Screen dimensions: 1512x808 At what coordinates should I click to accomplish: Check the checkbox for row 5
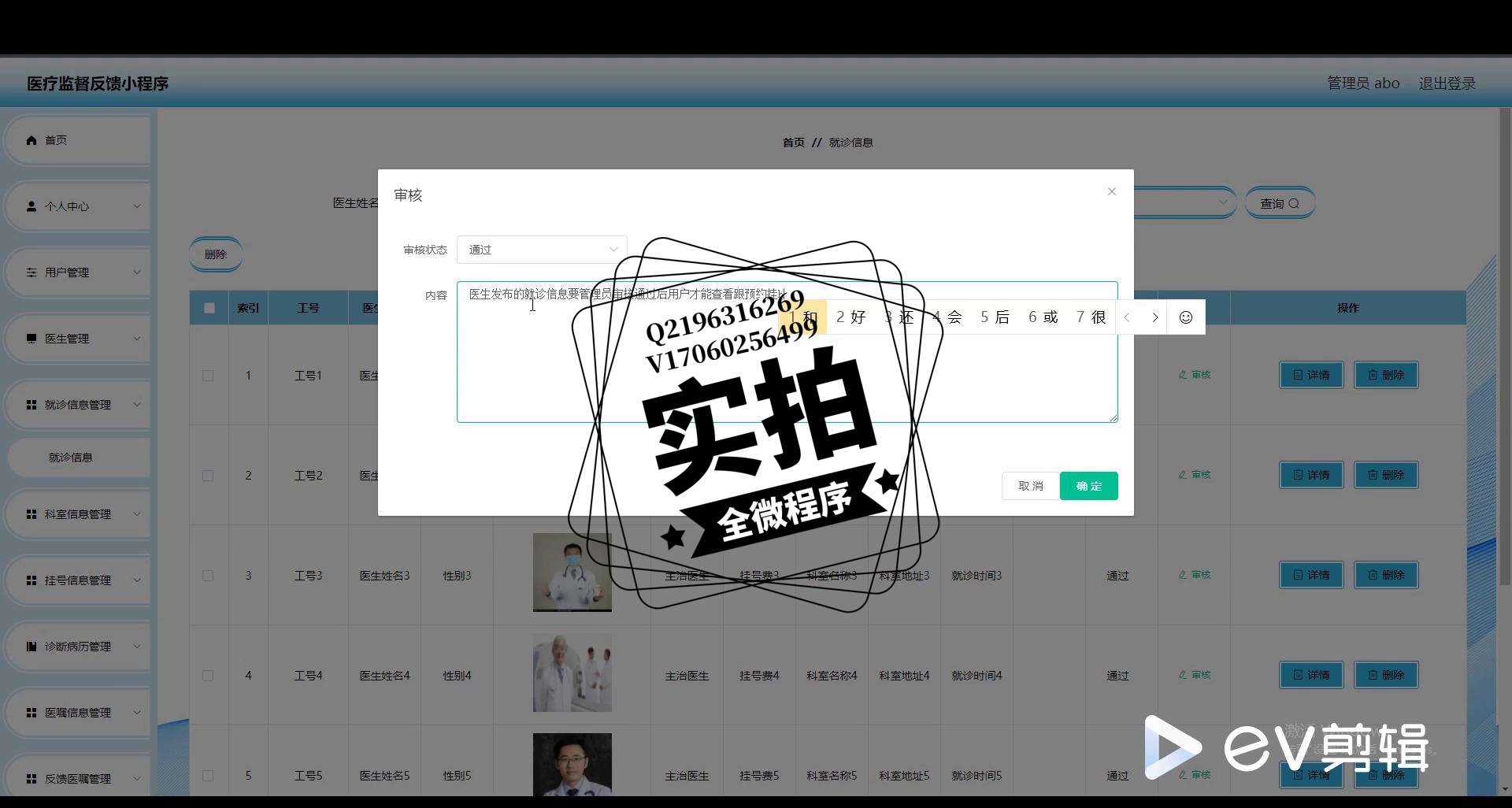click(208, 776)
